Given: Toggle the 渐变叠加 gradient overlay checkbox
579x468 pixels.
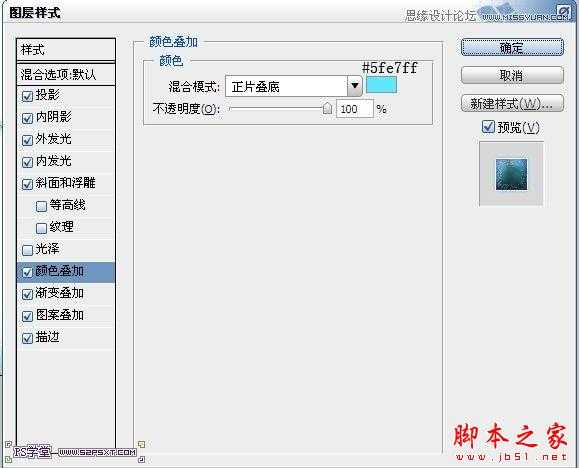Looking at the screenshot, I should 27,294.
